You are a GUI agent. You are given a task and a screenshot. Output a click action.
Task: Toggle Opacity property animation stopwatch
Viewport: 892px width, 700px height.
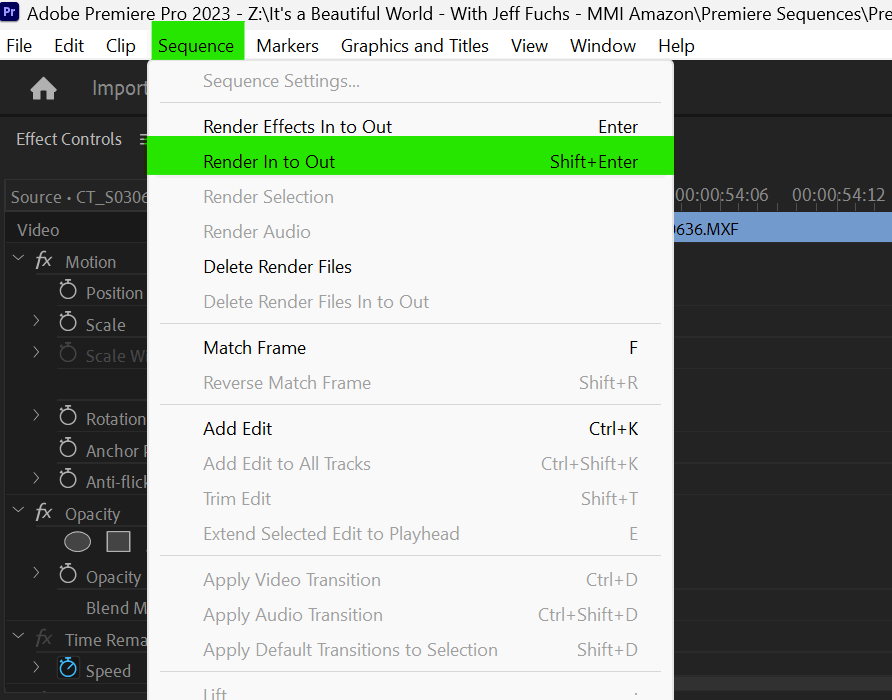click(68, 574)
